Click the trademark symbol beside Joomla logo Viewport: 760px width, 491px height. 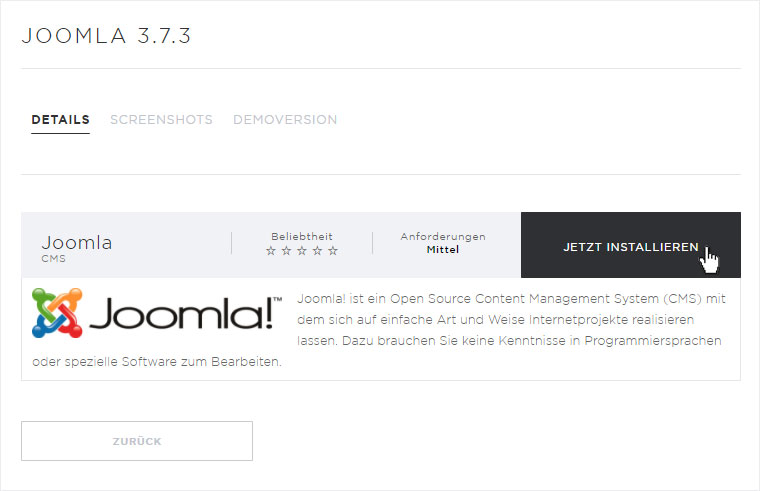278,300
